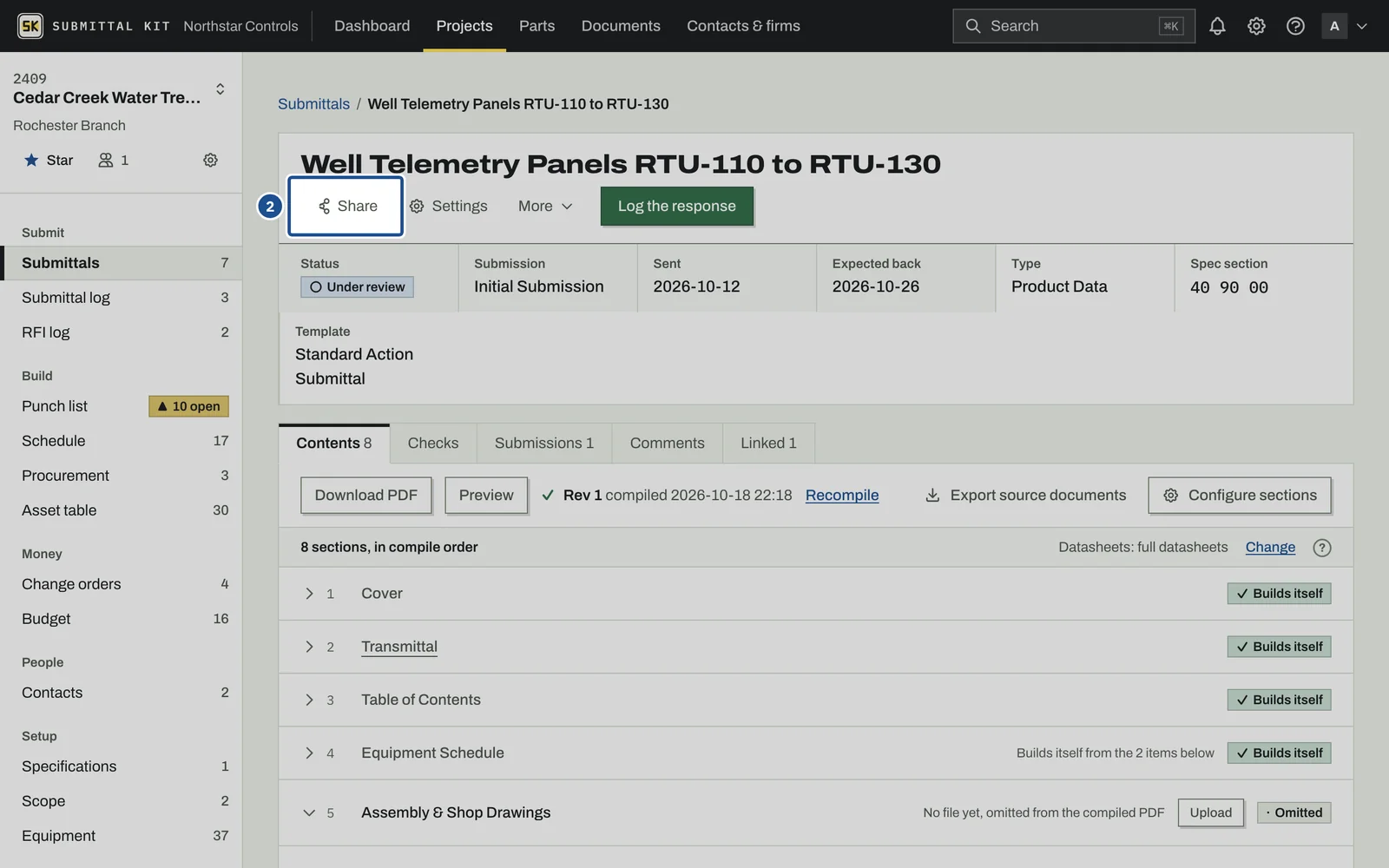Click the Share button
Viewport: 1389px width, 868px height.
click(346, 206)
